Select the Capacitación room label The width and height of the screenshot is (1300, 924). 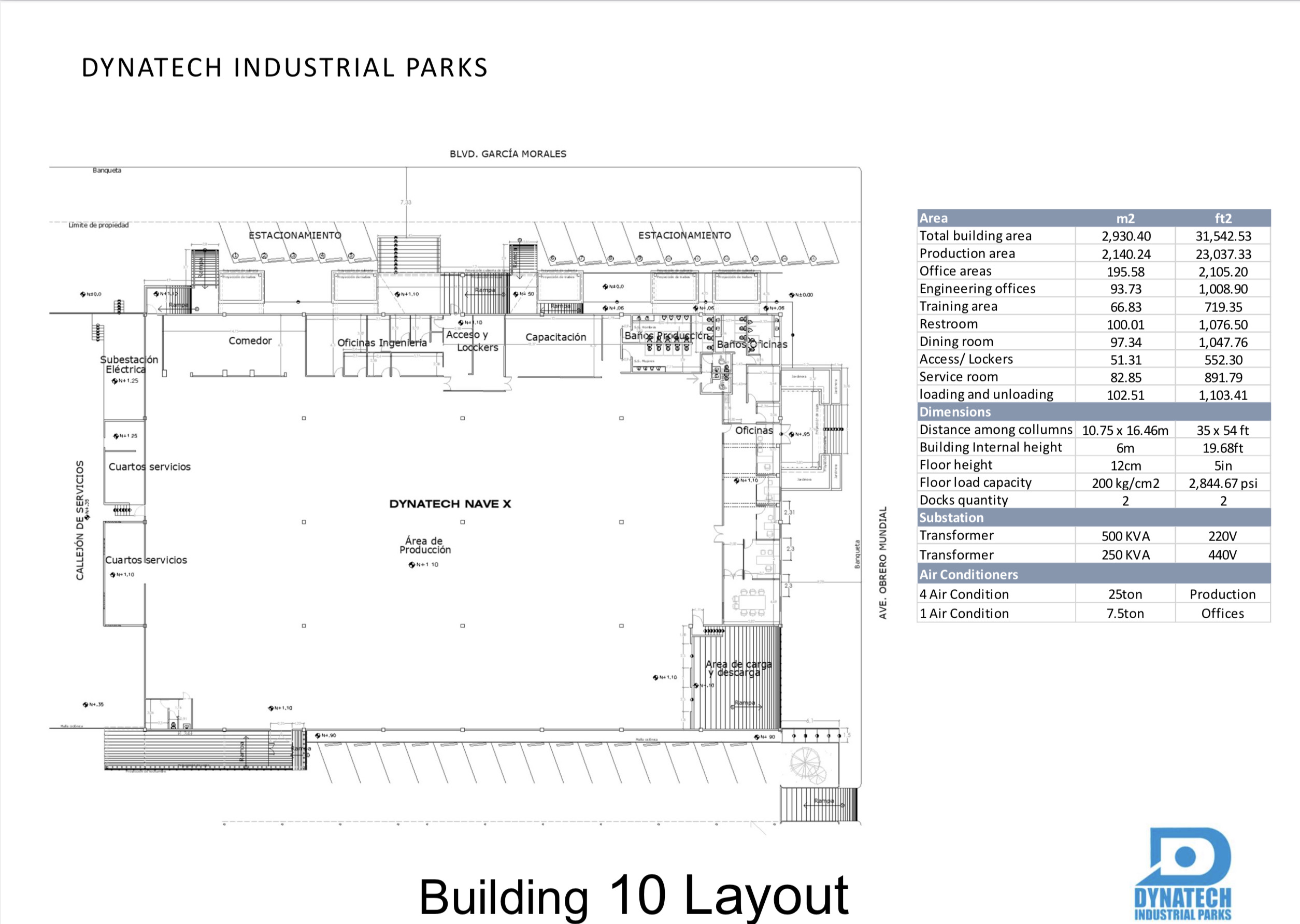555,337
